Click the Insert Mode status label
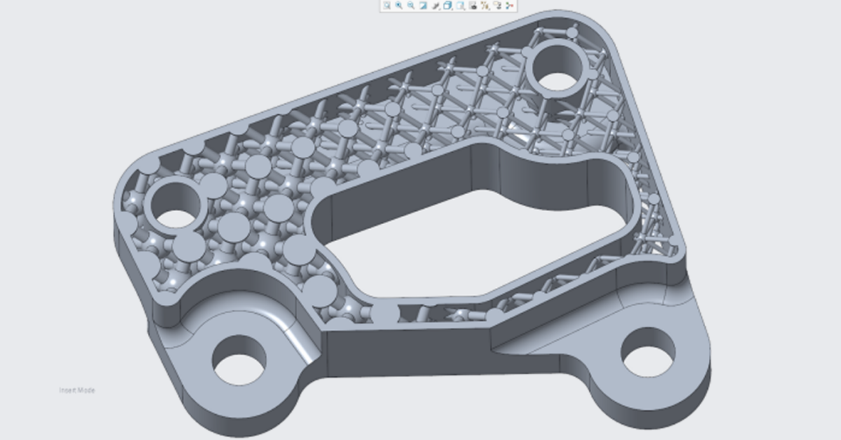841x440 pixels. coord(76,390)
